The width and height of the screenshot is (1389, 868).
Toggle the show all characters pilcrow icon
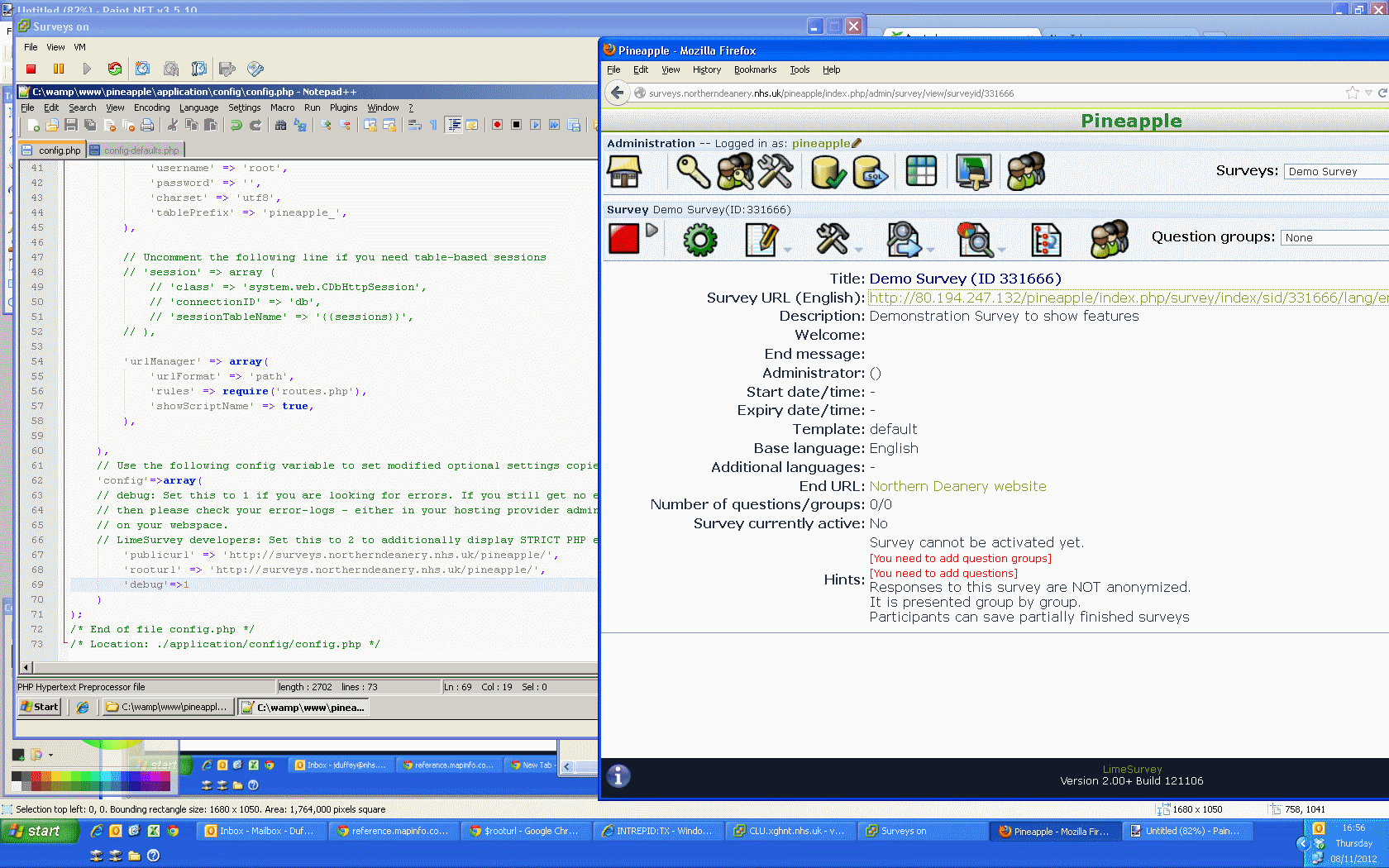tap(433, 126)
